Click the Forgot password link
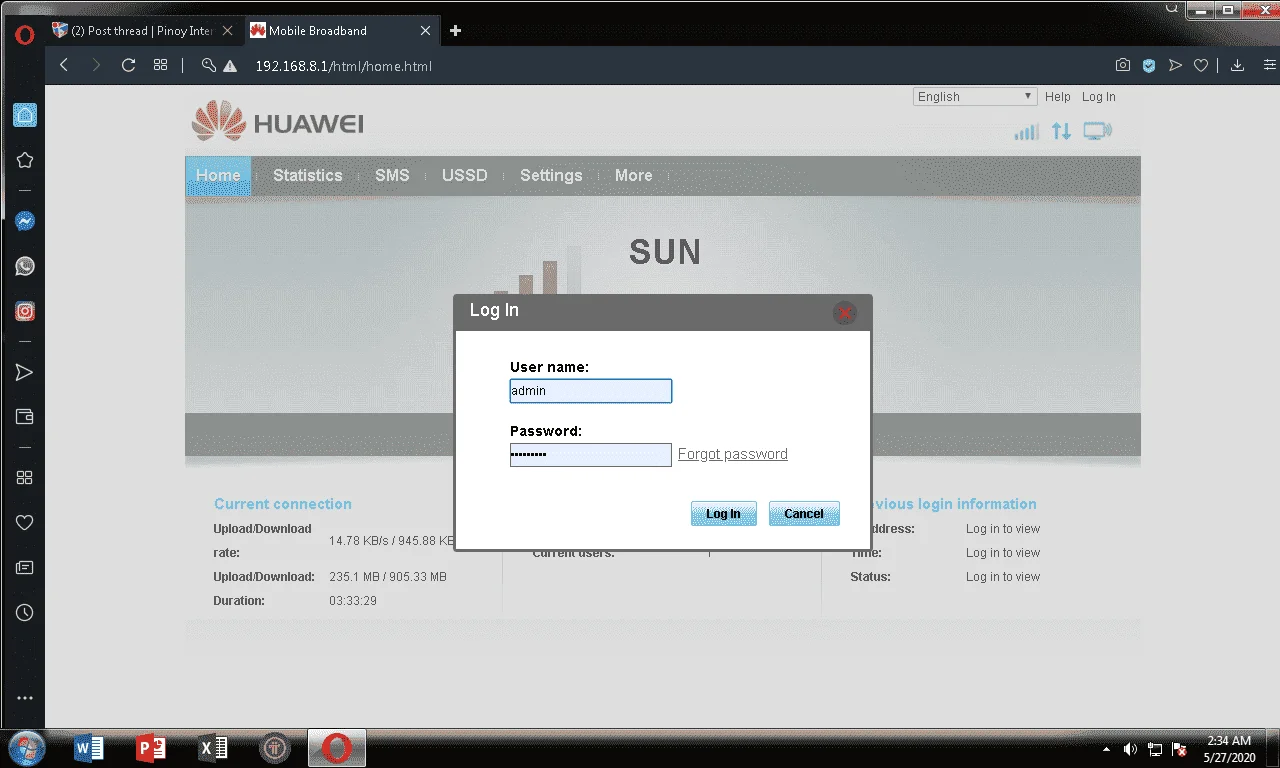 pos(733,454)
